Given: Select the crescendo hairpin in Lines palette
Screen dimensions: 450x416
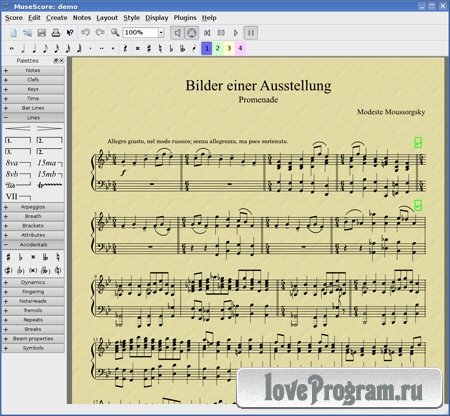Looking at the screenshot, I should [x=18, y=128].
